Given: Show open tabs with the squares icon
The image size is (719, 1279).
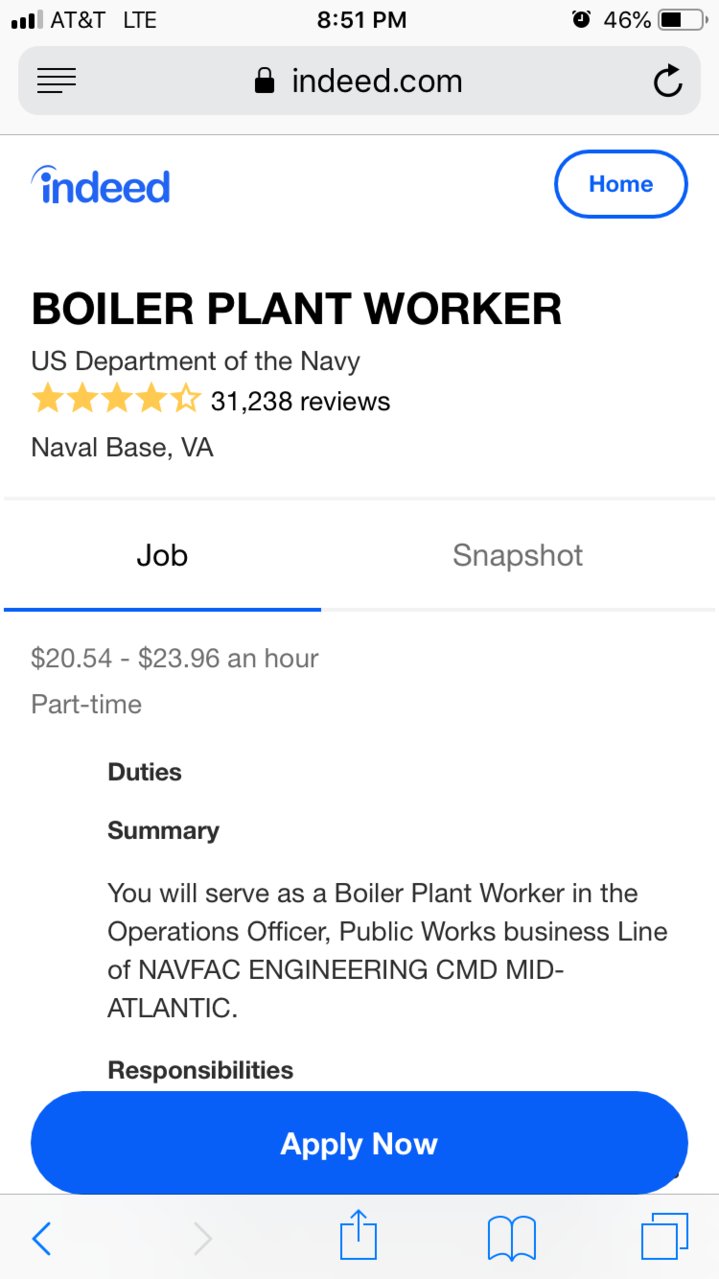Looking at the screenshot, I should pyautogui.click(x=664, y=1237).
